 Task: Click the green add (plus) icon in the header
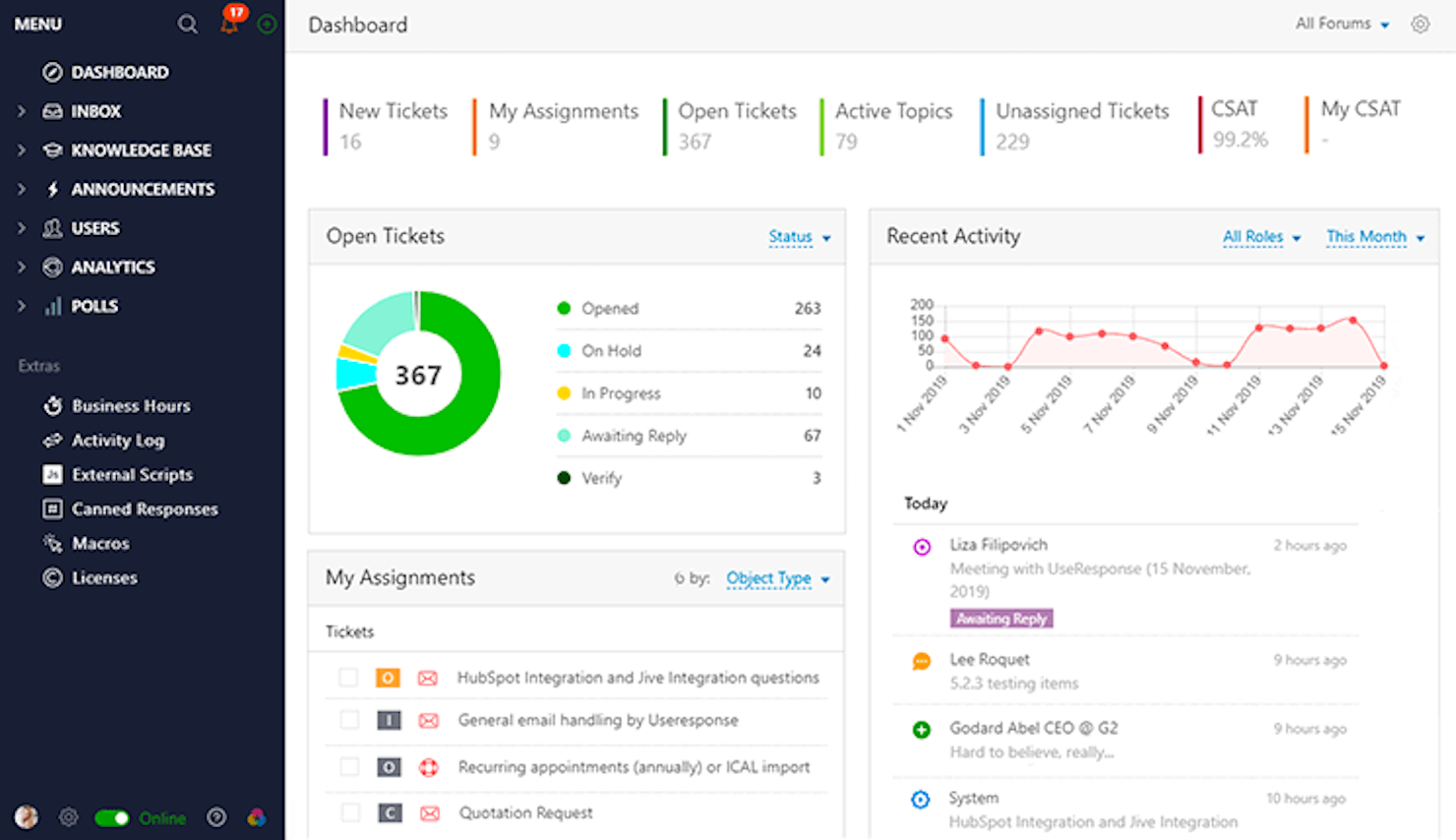tap(266, 24)
